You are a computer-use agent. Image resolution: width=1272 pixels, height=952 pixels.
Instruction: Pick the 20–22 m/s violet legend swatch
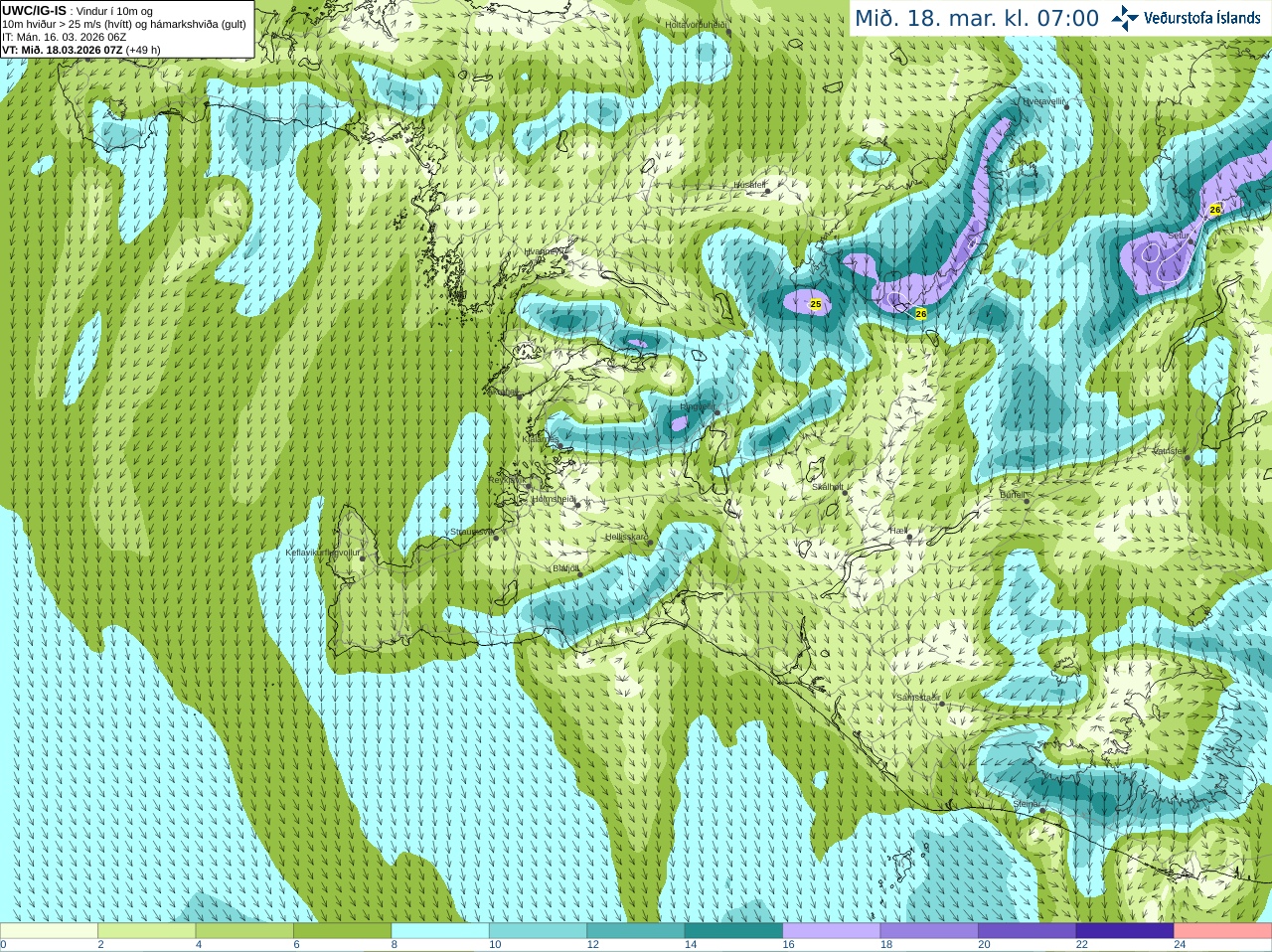tap(1028, 931)
